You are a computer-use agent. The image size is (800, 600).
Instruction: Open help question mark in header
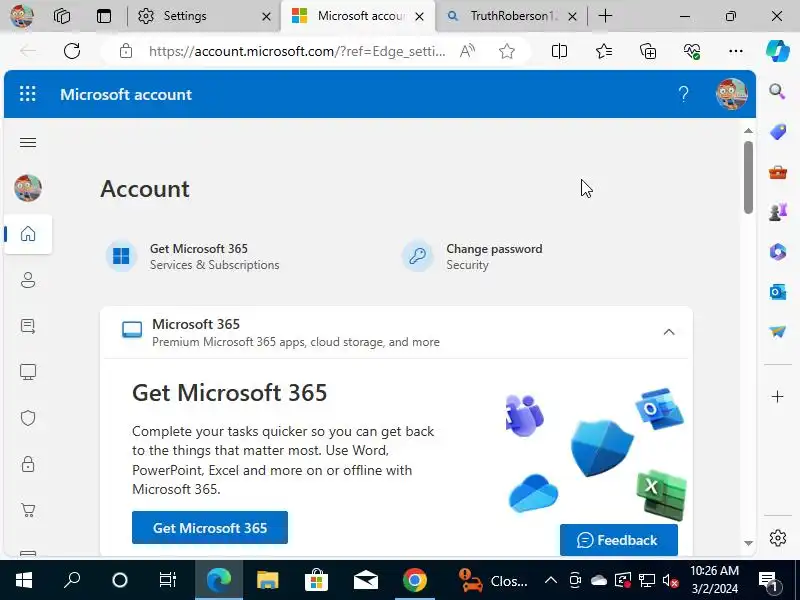[x=683, y=94]
